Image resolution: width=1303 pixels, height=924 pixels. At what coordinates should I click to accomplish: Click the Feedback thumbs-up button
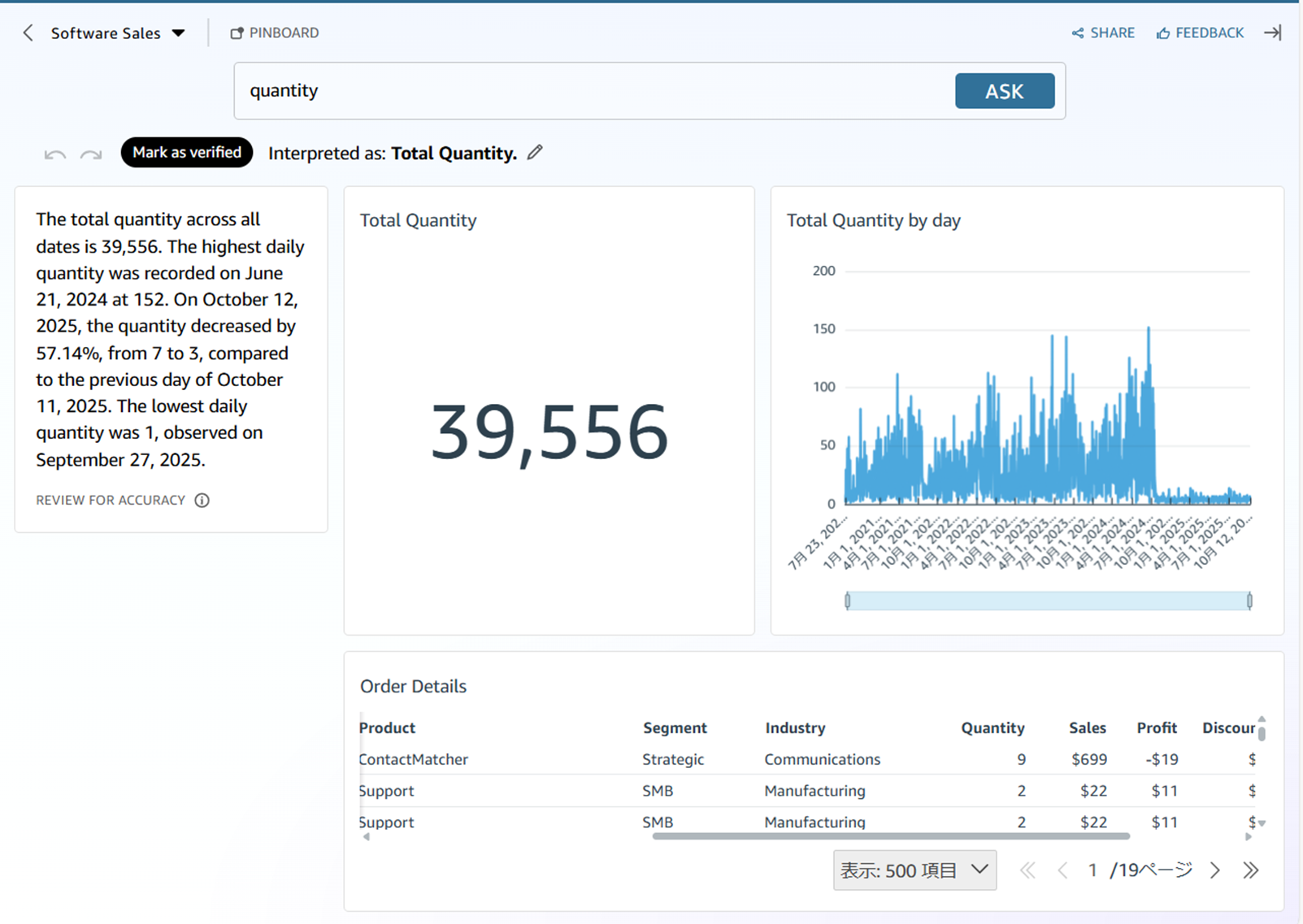[x=1201, y=33]
